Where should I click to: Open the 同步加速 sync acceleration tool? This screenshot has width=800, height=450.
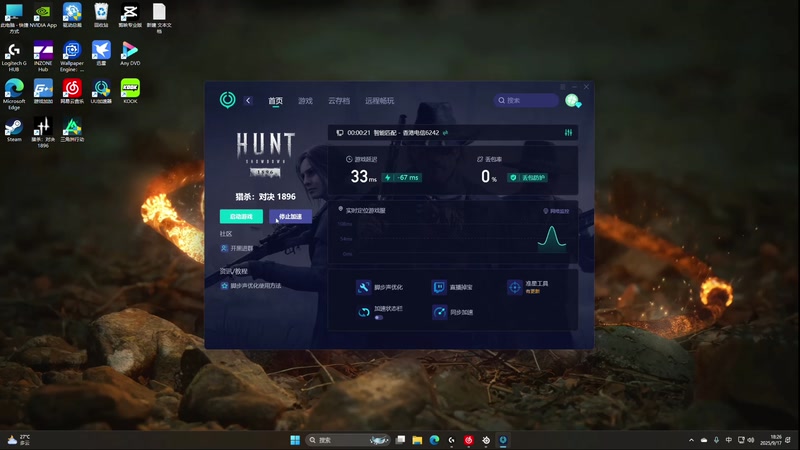(x=452, y=312)
